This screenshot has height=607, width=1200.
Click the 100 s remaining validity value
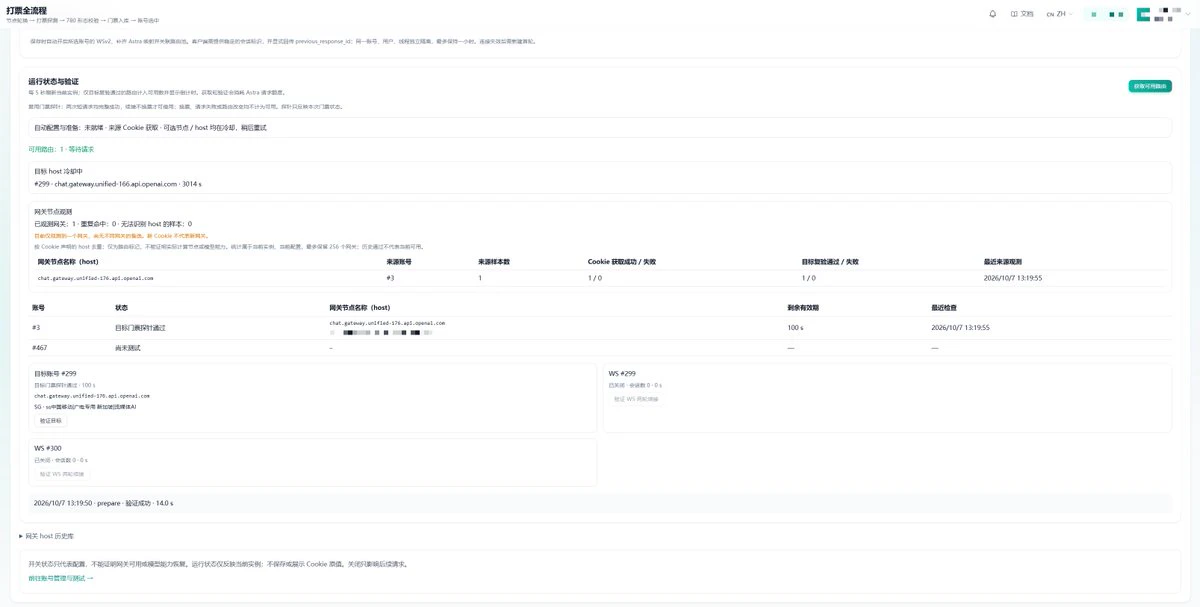(x=796, y=327)
